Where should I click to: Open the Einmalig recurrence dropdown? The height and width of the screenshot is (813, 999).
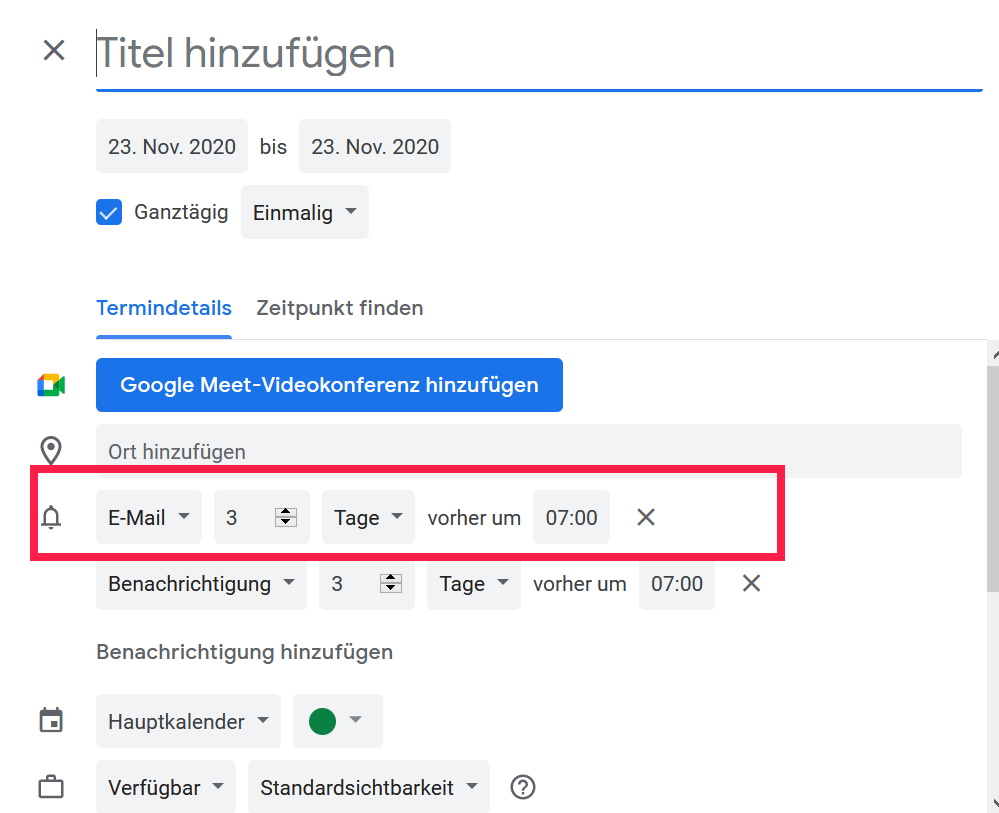tap(304, 212)
